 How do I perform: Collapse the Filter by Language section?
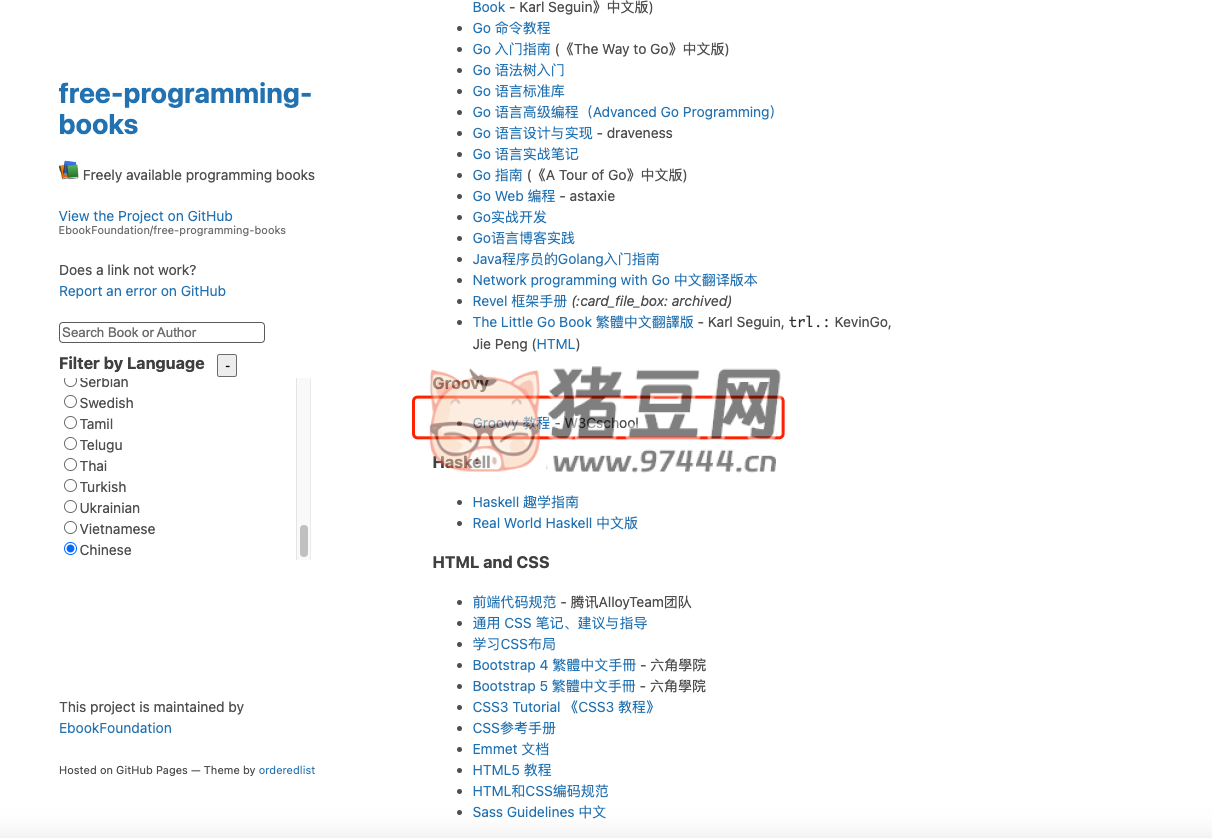pyautogui.click(x=227, y=365)
